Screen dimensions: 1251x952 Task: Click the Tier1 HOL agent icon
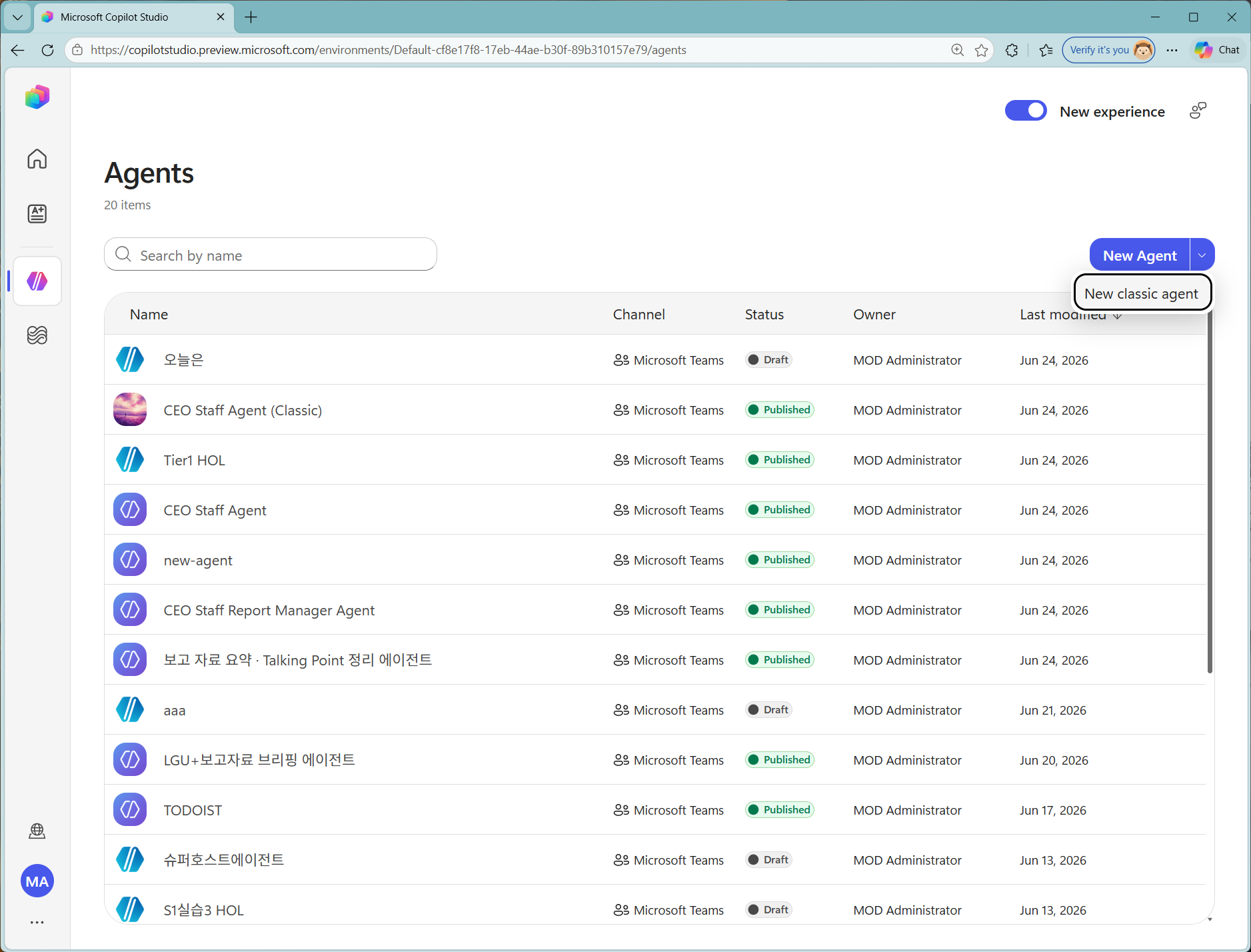point(130,459)
